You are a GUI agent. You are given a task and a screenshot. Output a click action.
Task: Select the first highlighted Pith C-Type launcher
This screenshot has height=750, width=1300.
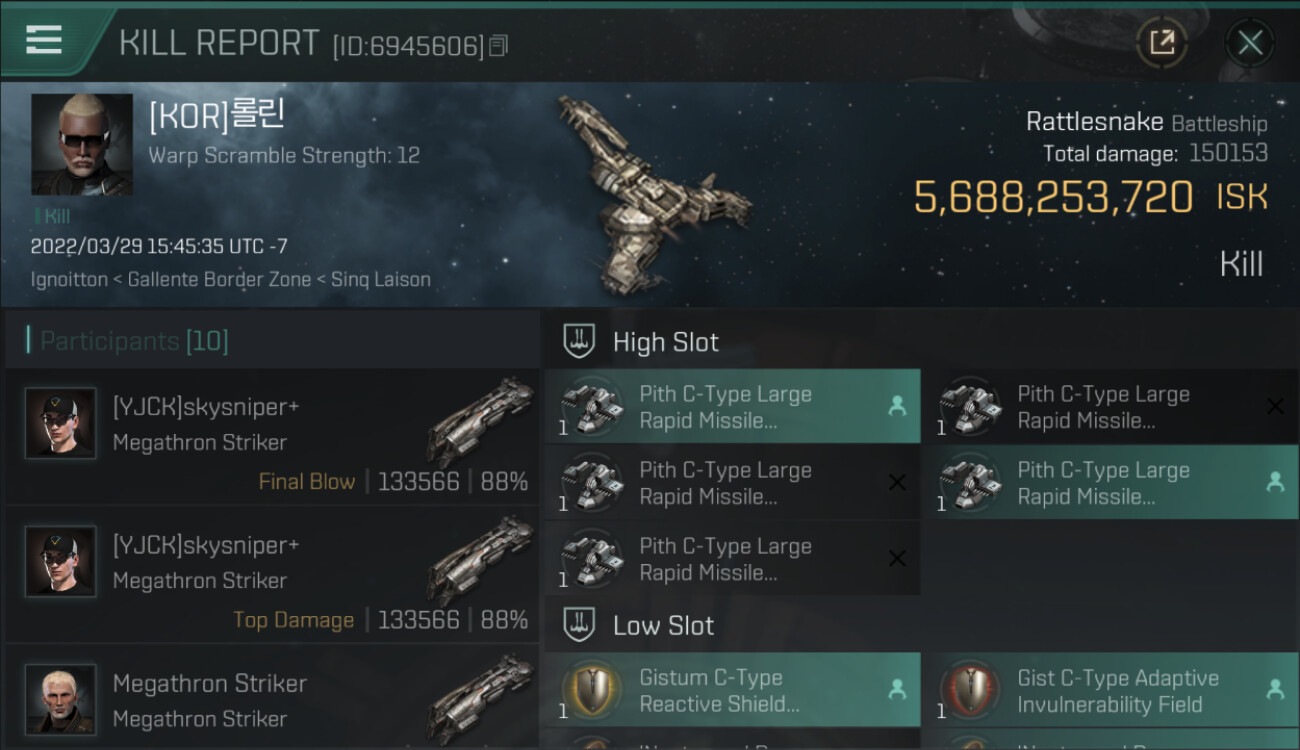[732, 407]
